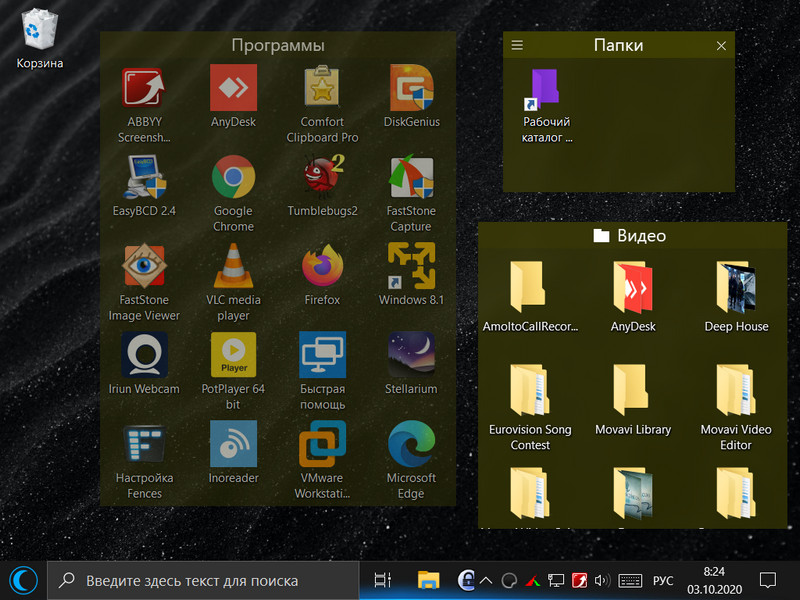Close the Папки fence

pos(721,46)
